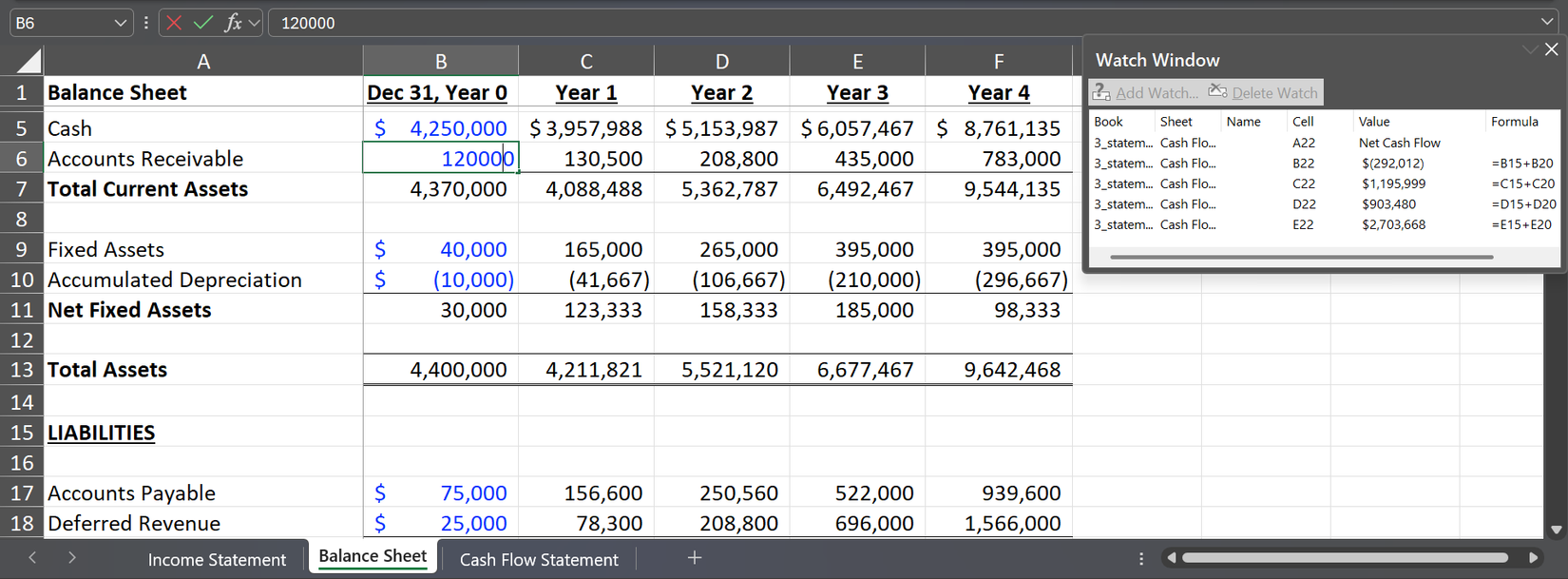
Task: Click the worksheet horizontal scrollbar thumb
Action: 1344,558
